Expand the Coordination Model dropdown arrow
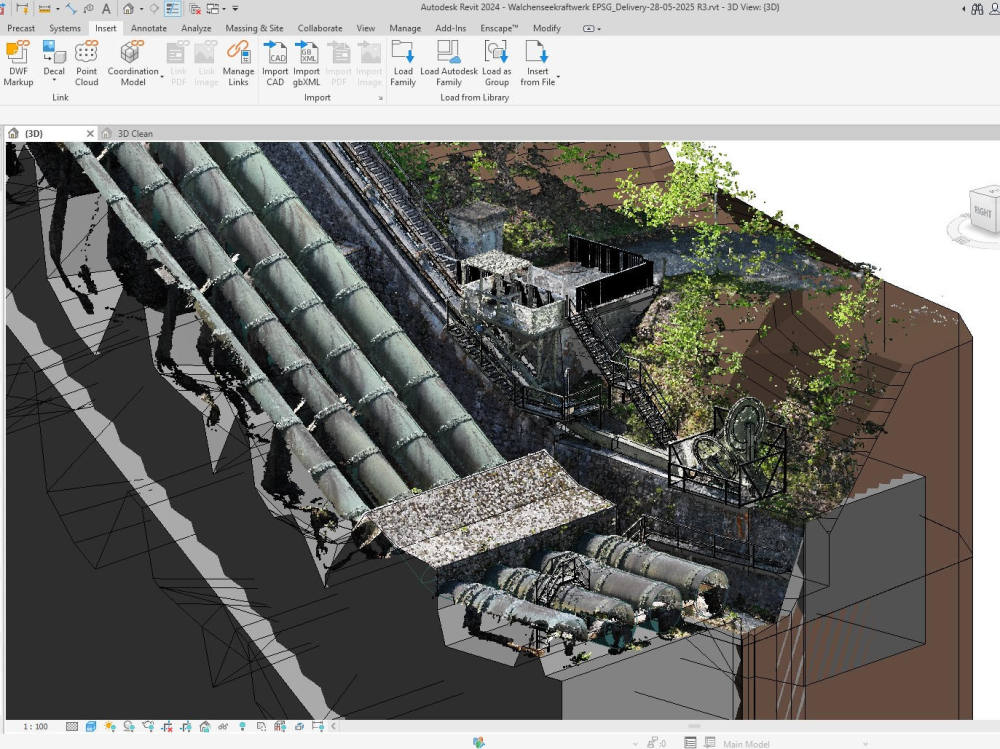 pyautogui.click(x=162, y=77)
